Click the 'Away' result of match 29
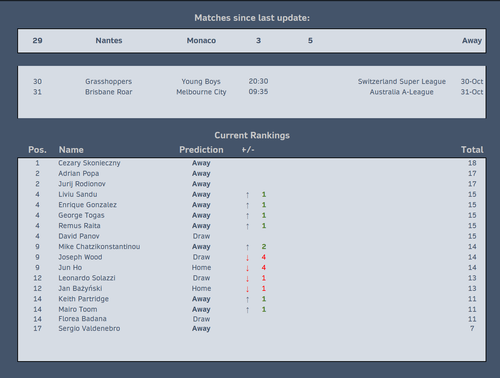This screenshot has height=378, width=500. click(472, 41)
